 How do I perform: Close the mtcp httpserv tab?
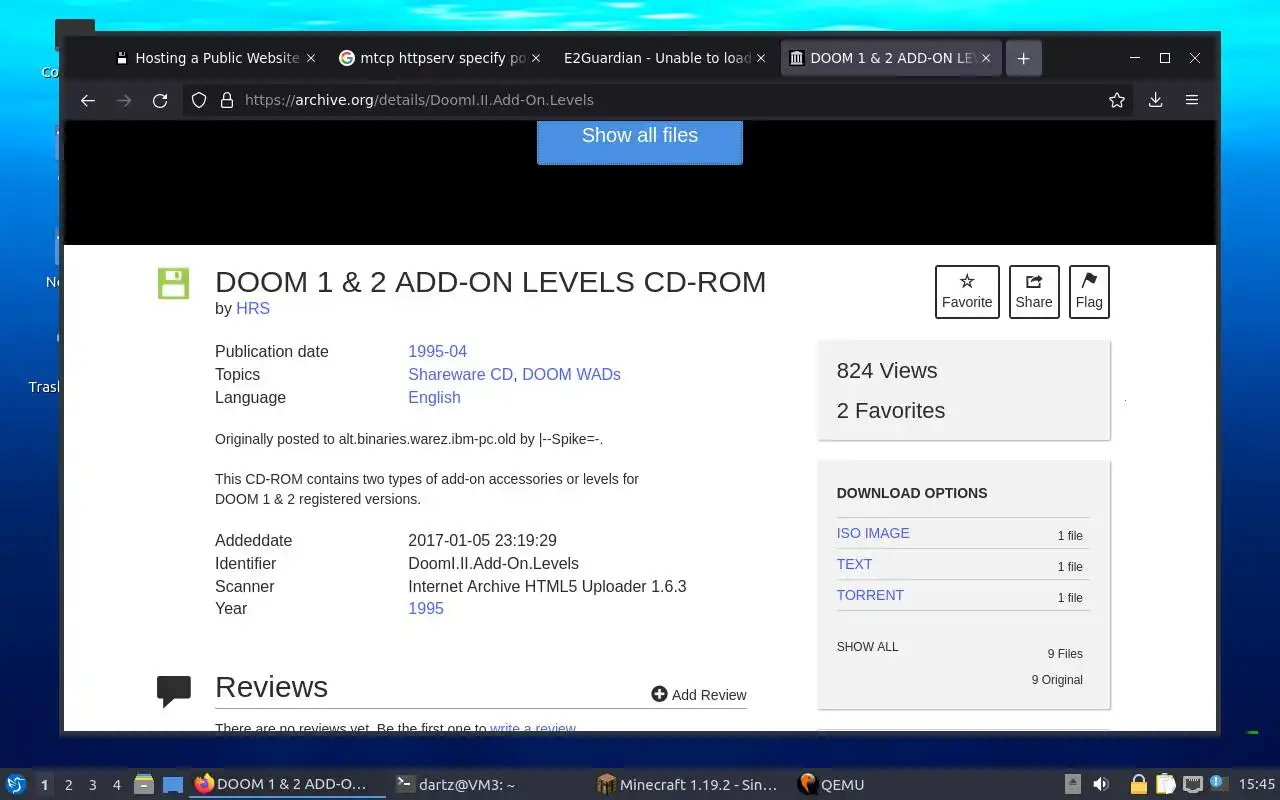pos(536,58)
